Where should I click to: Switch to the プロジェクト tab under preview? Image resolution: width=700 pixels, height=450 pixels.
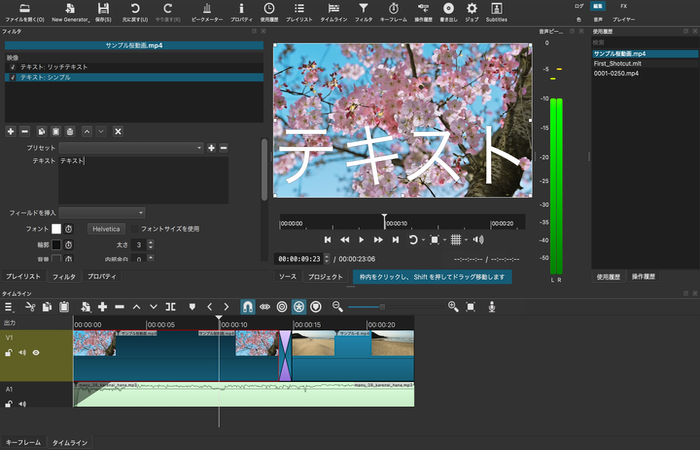click(325, 276)
